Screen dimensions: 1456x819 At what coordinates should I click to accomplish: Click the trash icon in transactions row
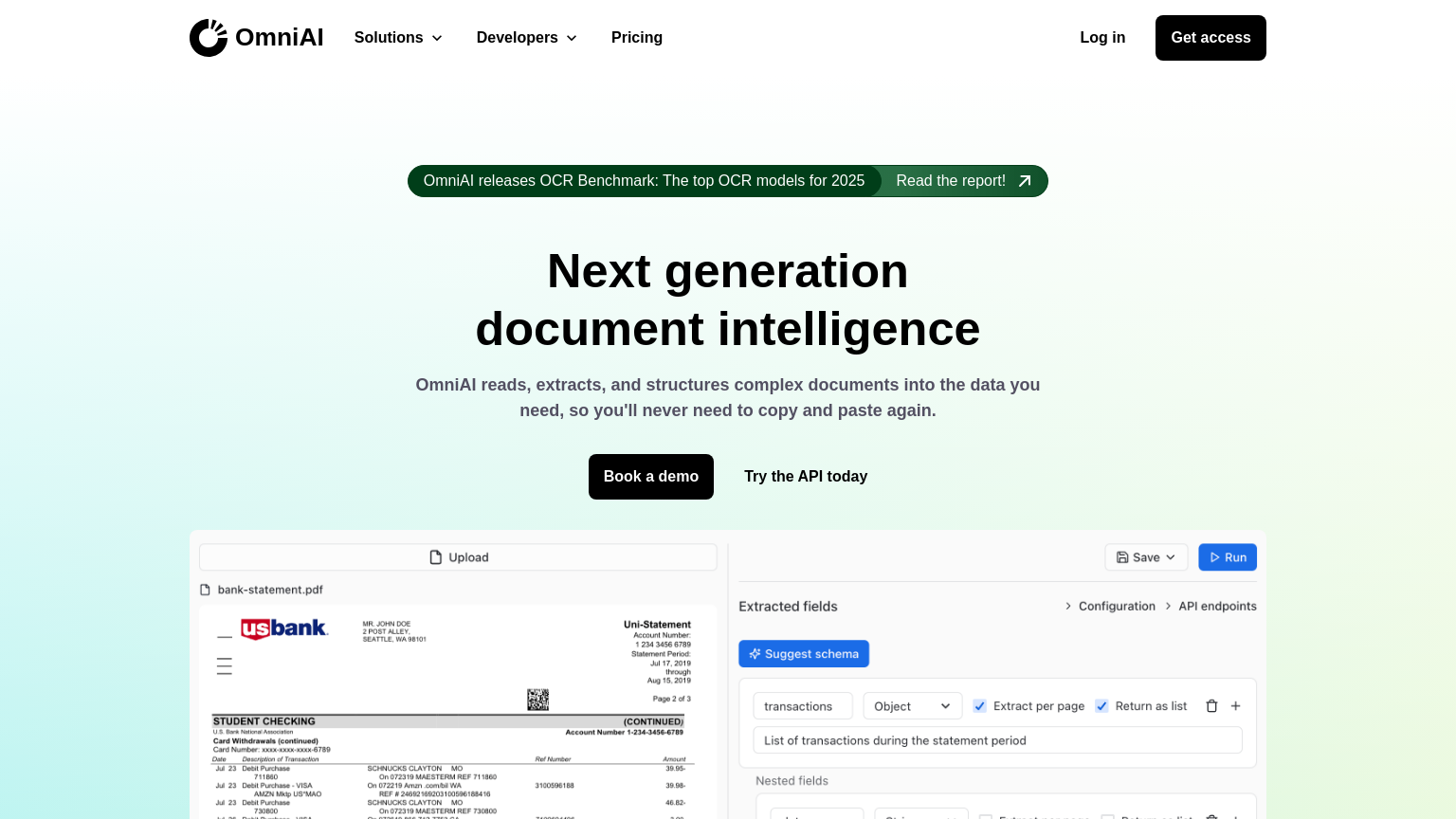[x=1211, y=706]
